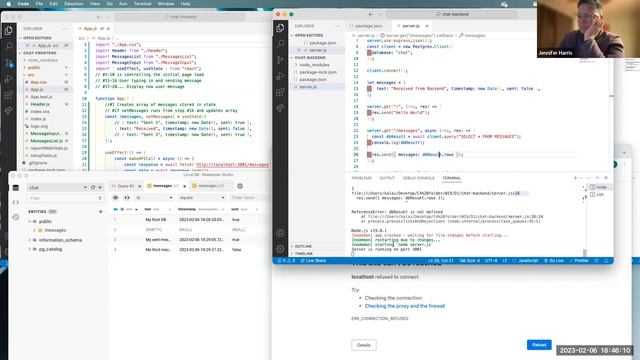Open the filter column dropdown in Beekeeper Studio
This screenshot has width=640, height=360.
(153, 198)
